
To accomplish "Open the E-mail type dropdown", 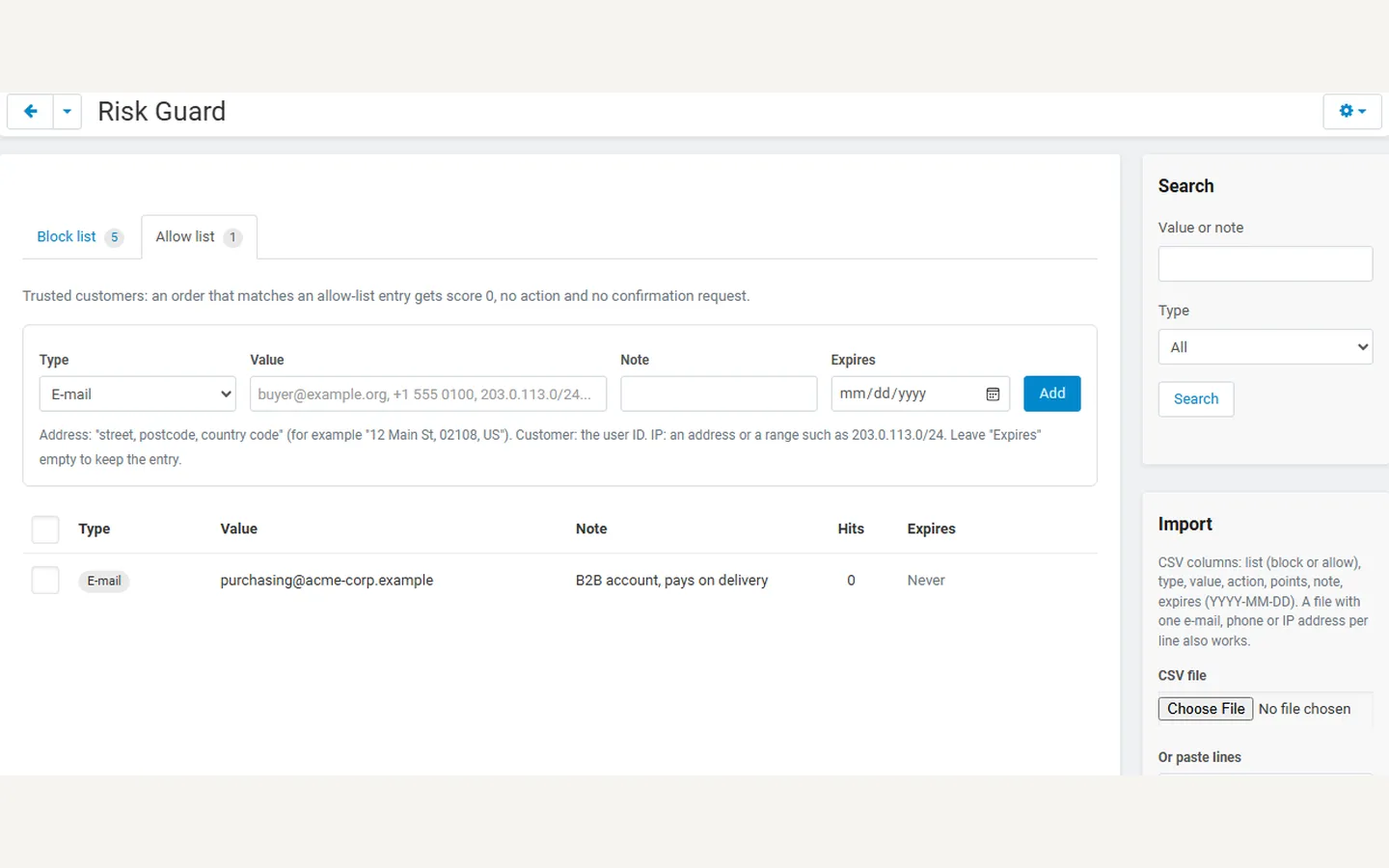I will (x=138, y=393).
